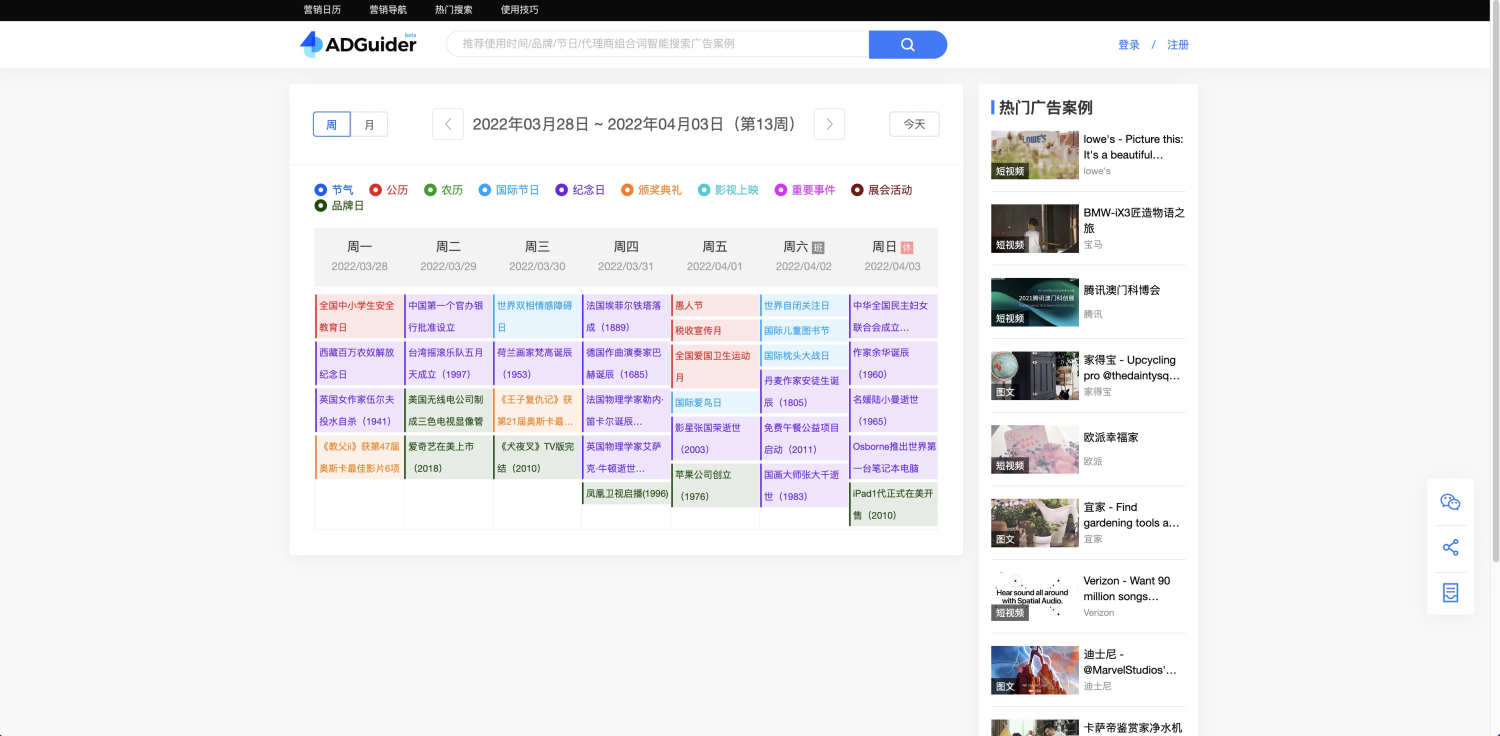Image resolution: width=1500 pixels, height=736 pixels.
Task: Click the blue search magnifier button
Action: click(907, 44)
